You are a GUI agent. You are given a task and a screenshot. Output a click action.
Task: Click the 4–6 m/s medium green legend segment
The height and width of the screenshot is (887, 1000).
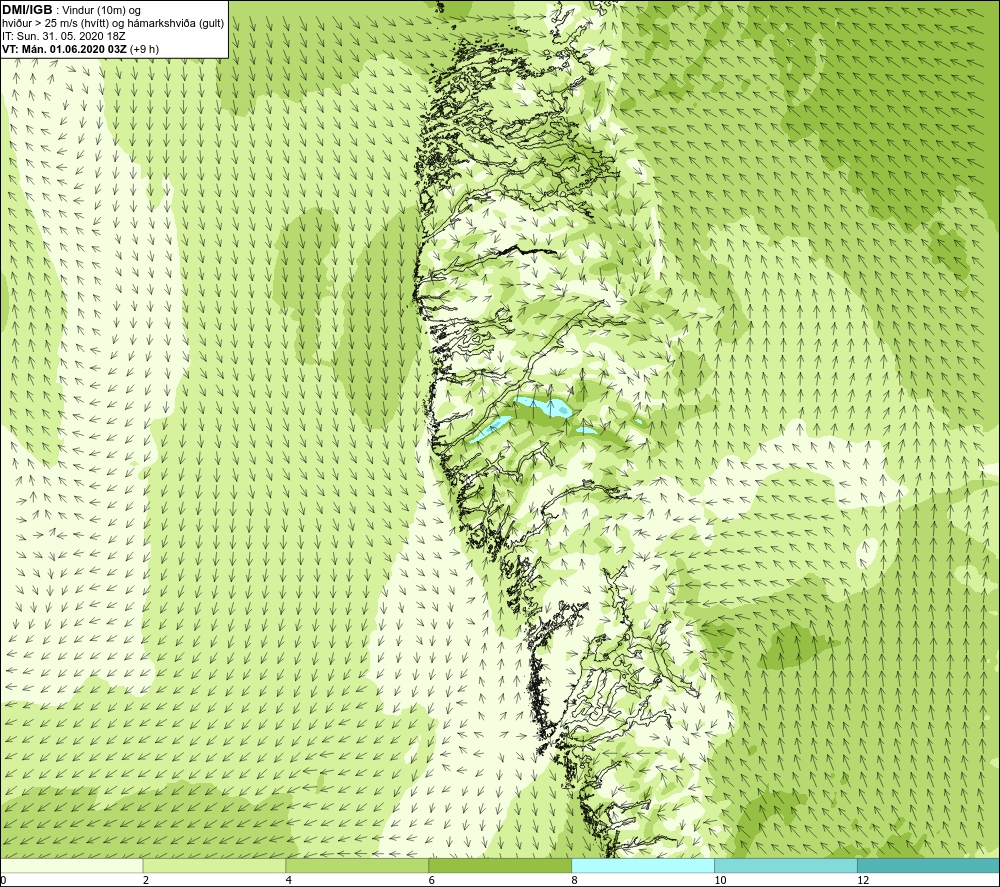click(357, 865)
